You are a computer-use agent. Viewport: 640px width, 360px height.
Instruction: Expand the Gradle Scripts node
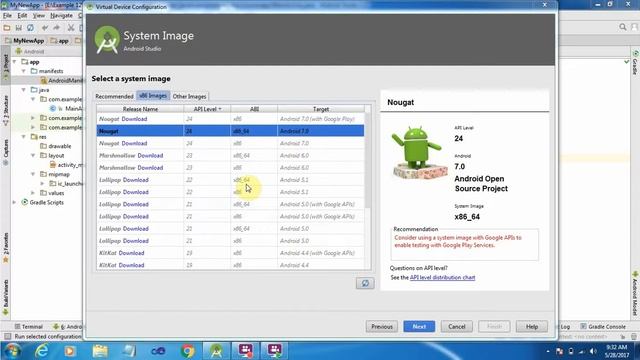[x=15, y=202]
